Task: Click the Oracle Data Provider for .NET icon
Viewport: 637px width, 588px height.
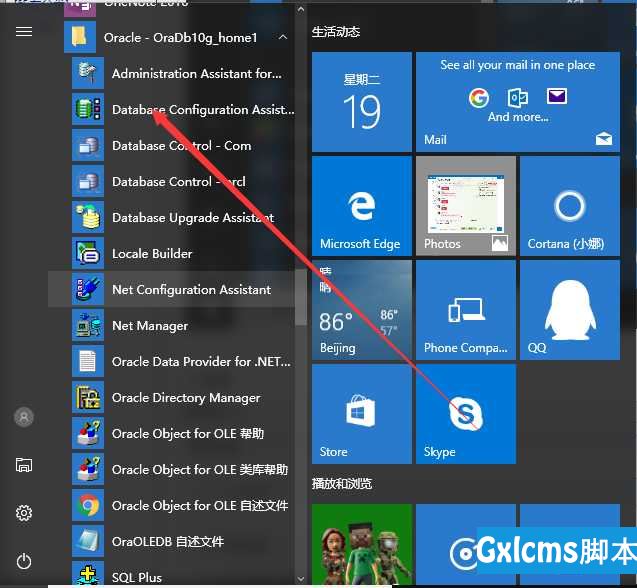Action: 88,361
